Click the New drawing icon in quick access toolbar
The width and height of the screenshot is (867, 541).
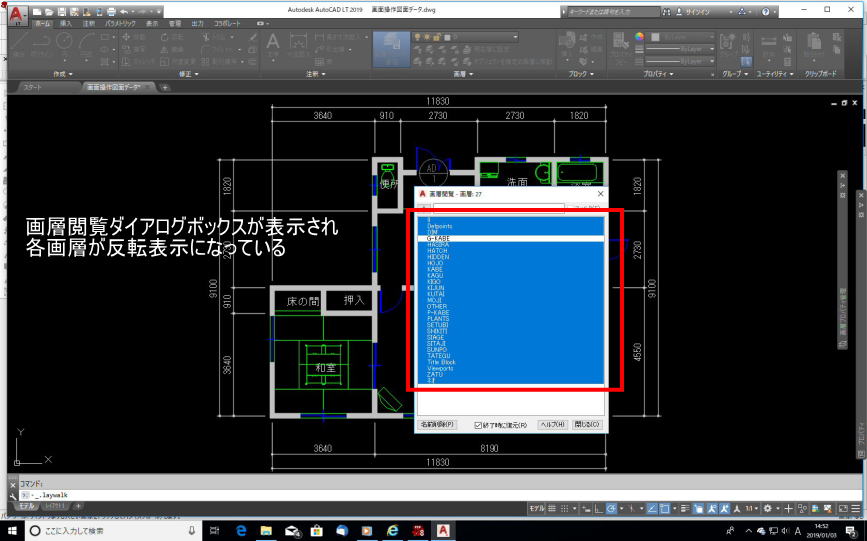tap(37, 12)
